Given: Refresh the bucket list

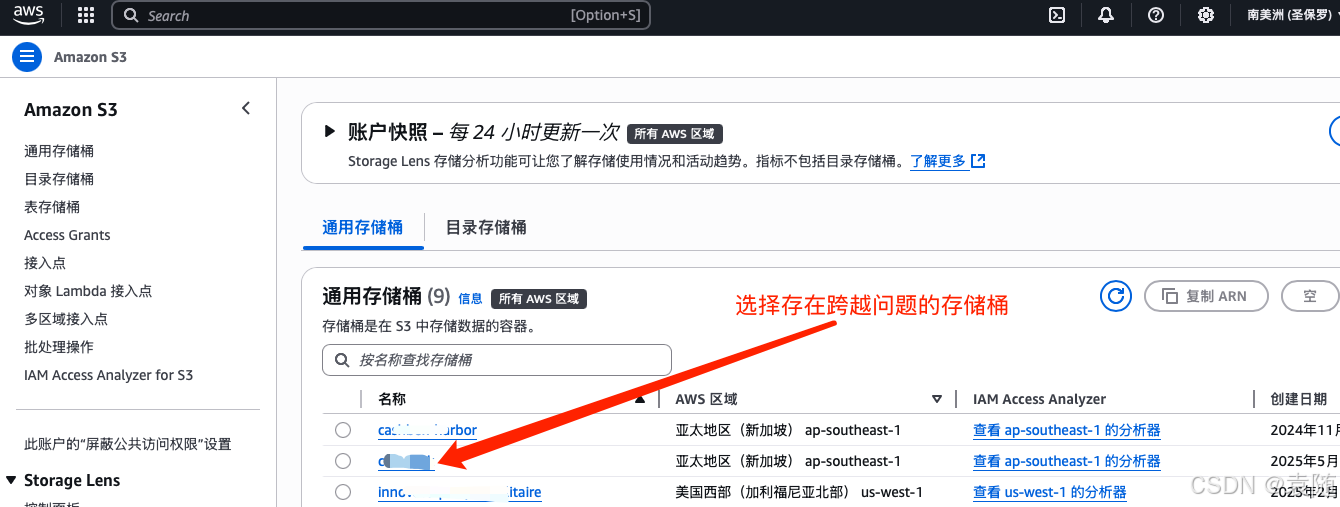Looking at the screenshot, I should point(1115,296).
